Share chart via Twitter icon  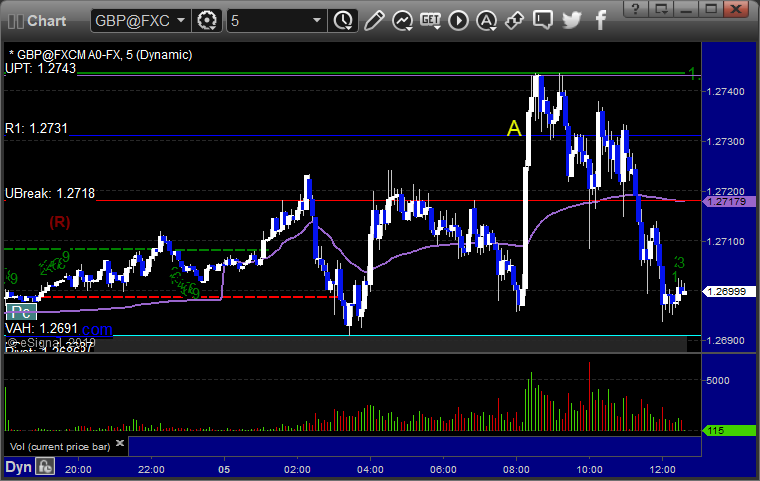[571, 21]
